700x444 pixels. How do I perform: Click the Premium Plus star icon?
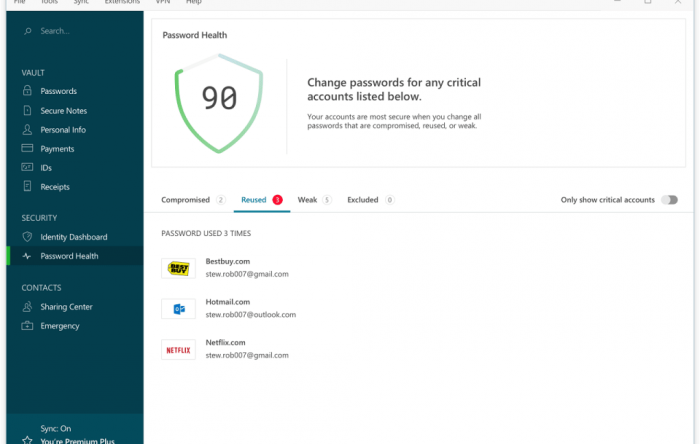[27, 440]
